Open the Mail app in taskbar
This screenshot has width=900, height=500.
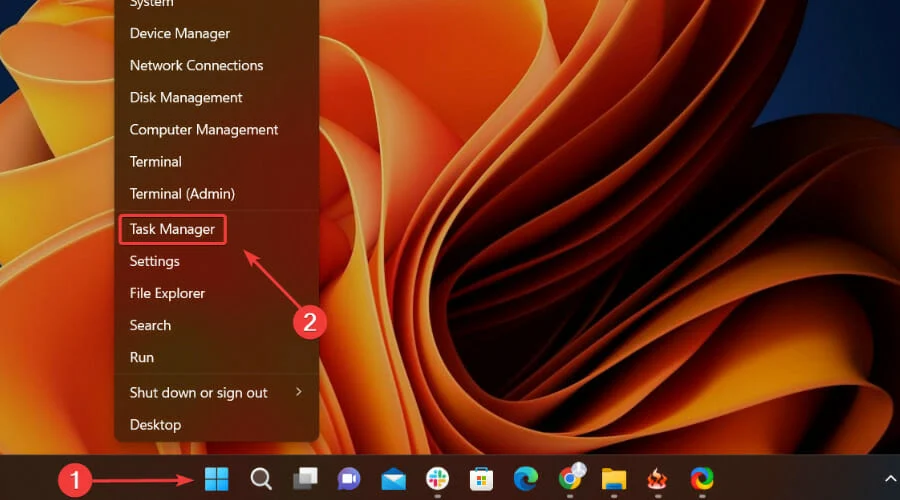[393, 479]
